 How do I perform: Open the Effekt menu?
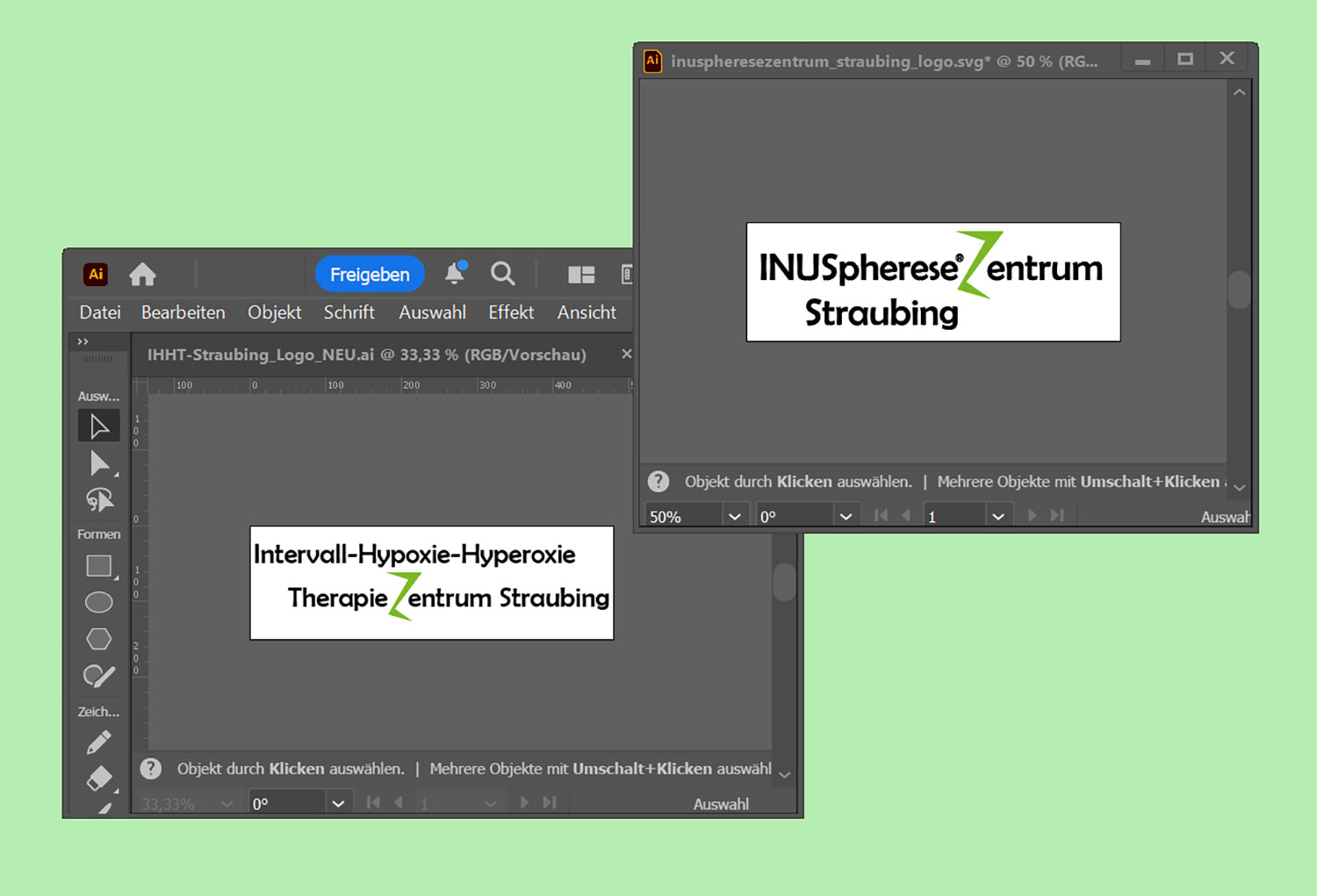[x=511, y=312]
